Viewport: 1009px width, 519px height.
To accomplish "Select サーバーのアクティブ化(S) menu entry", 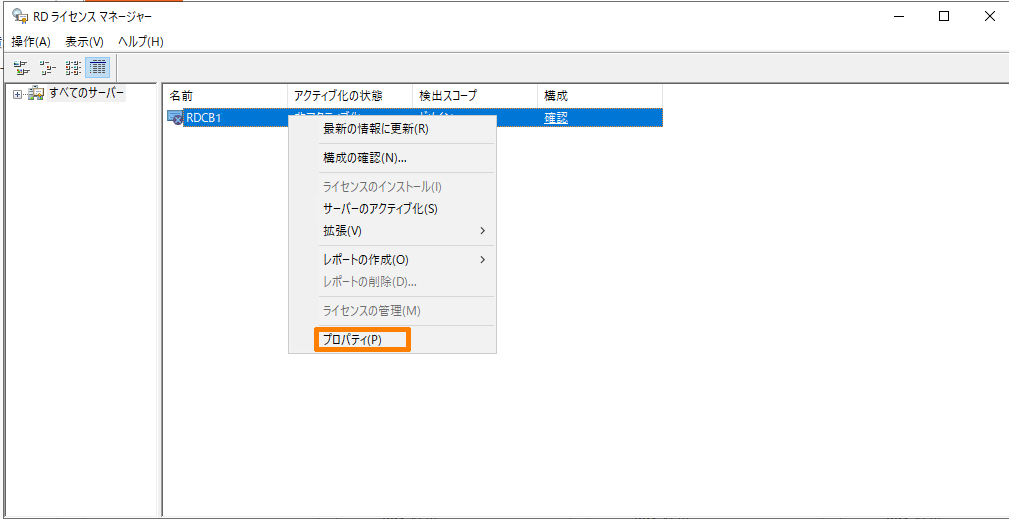I will (x=392, y=209).
